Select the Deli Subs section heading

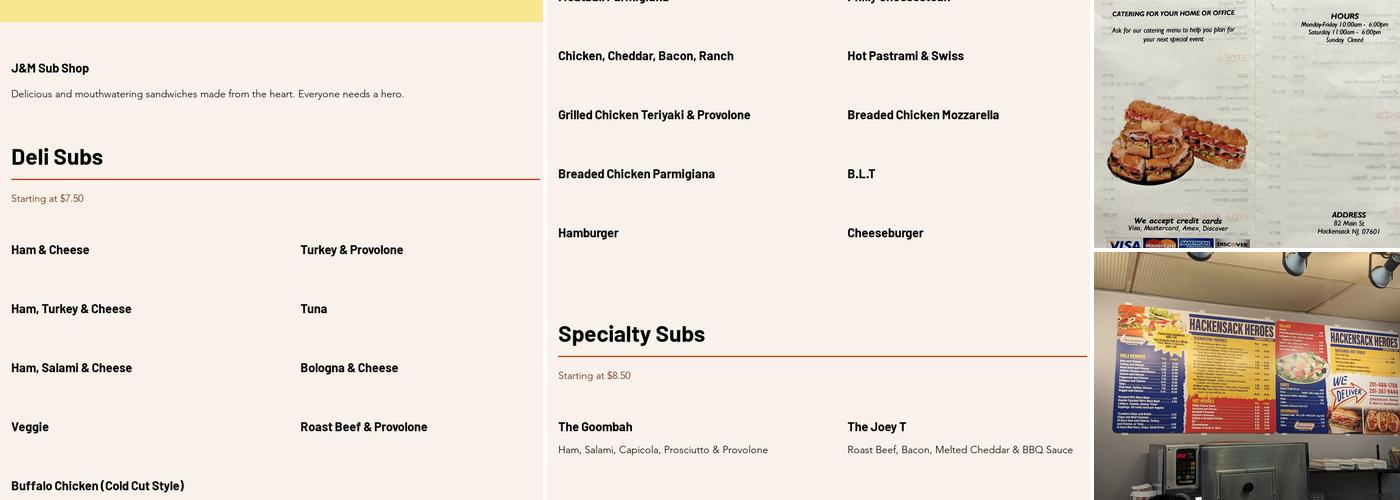pos(57,157)
